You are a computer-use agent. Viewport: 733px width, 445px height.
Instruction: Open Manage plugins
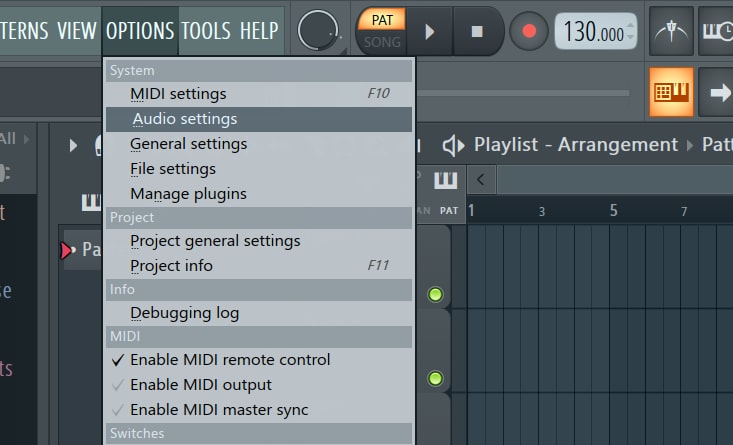click(188, 194)
